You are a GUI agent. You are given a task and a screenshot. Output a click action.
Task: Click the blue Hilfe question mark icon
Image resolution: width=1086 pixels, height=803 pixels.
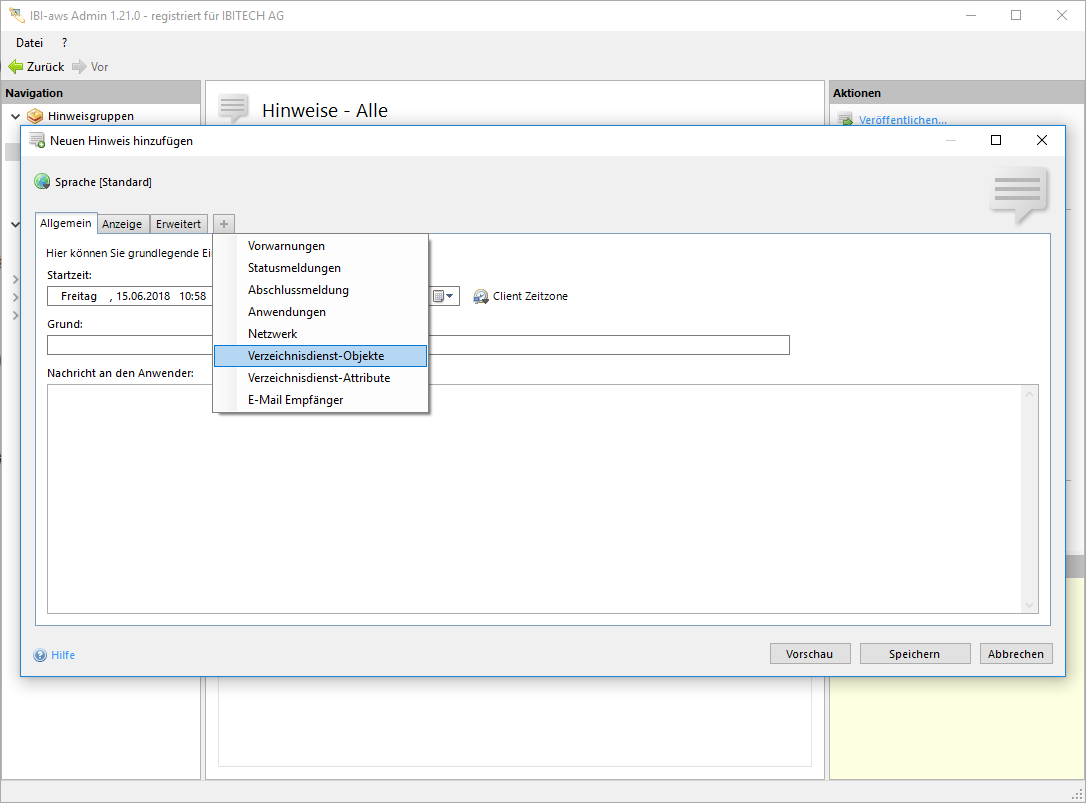(x=40, y=655)
